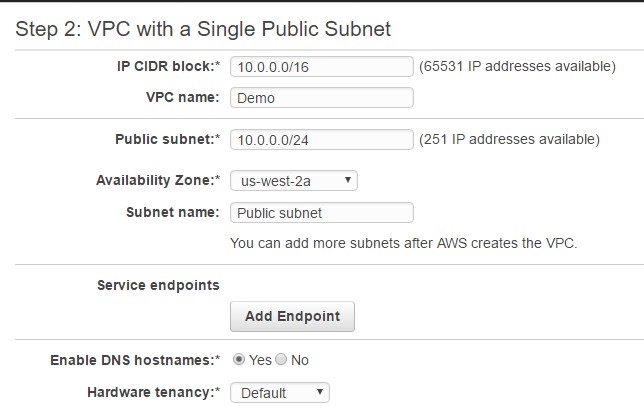The image size is (644, 414).
Task: Click the Service endpoints label
Action: tap(158, 285)
